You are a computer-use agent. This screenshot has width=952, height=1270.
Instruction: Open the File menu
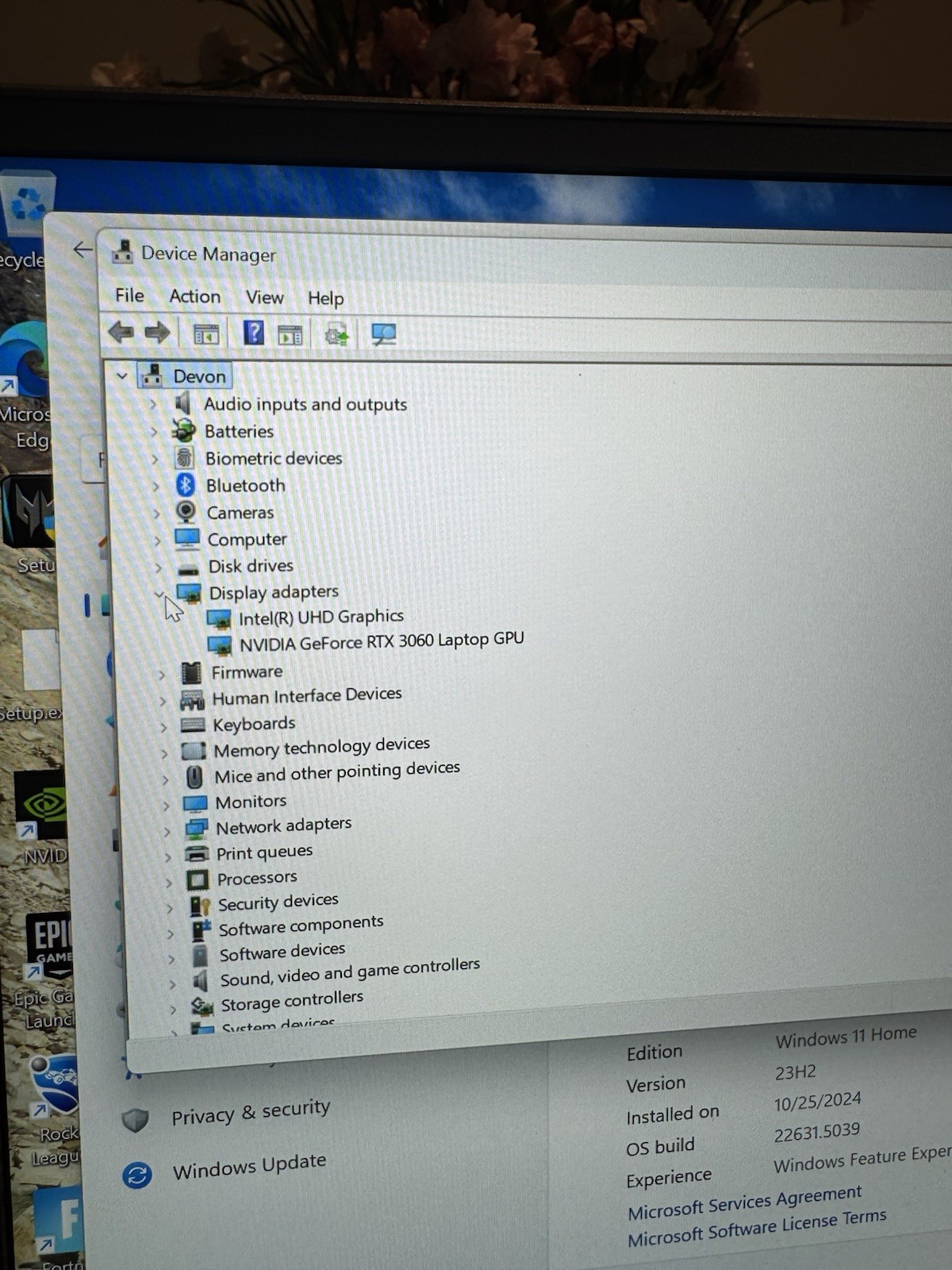pos(129,295)
